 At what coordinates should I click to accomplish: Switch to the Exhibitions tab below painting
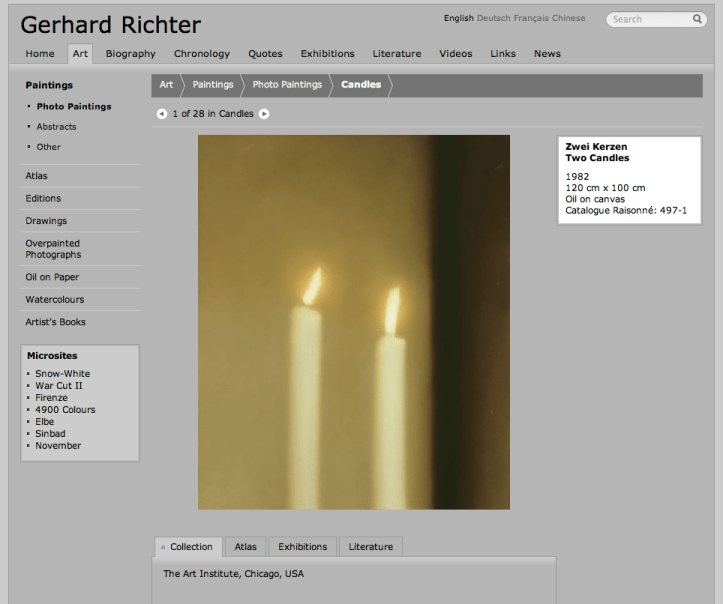pos(302,547)
